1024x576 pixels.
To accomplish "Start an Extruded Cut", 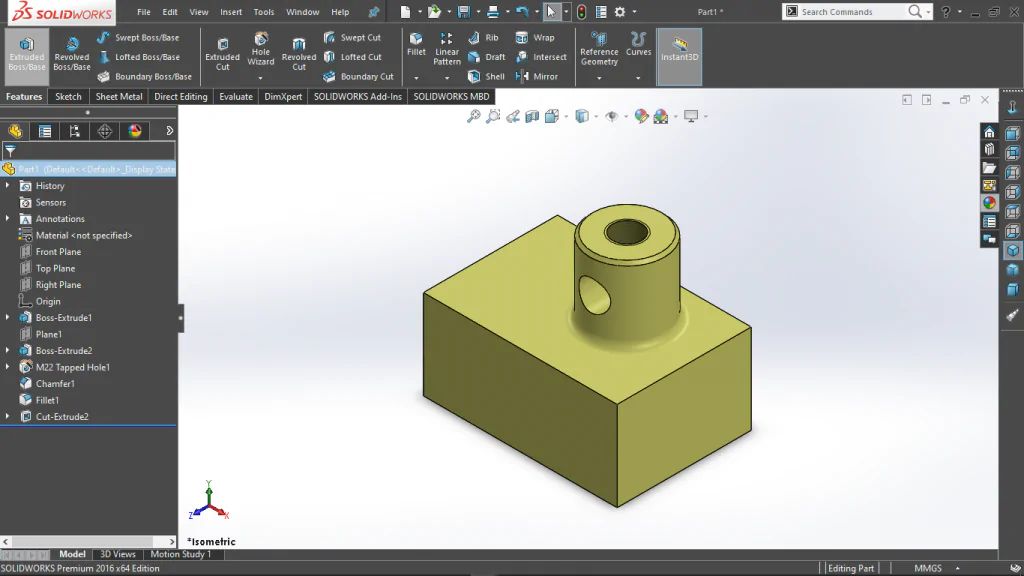I will tap(222, 54).
